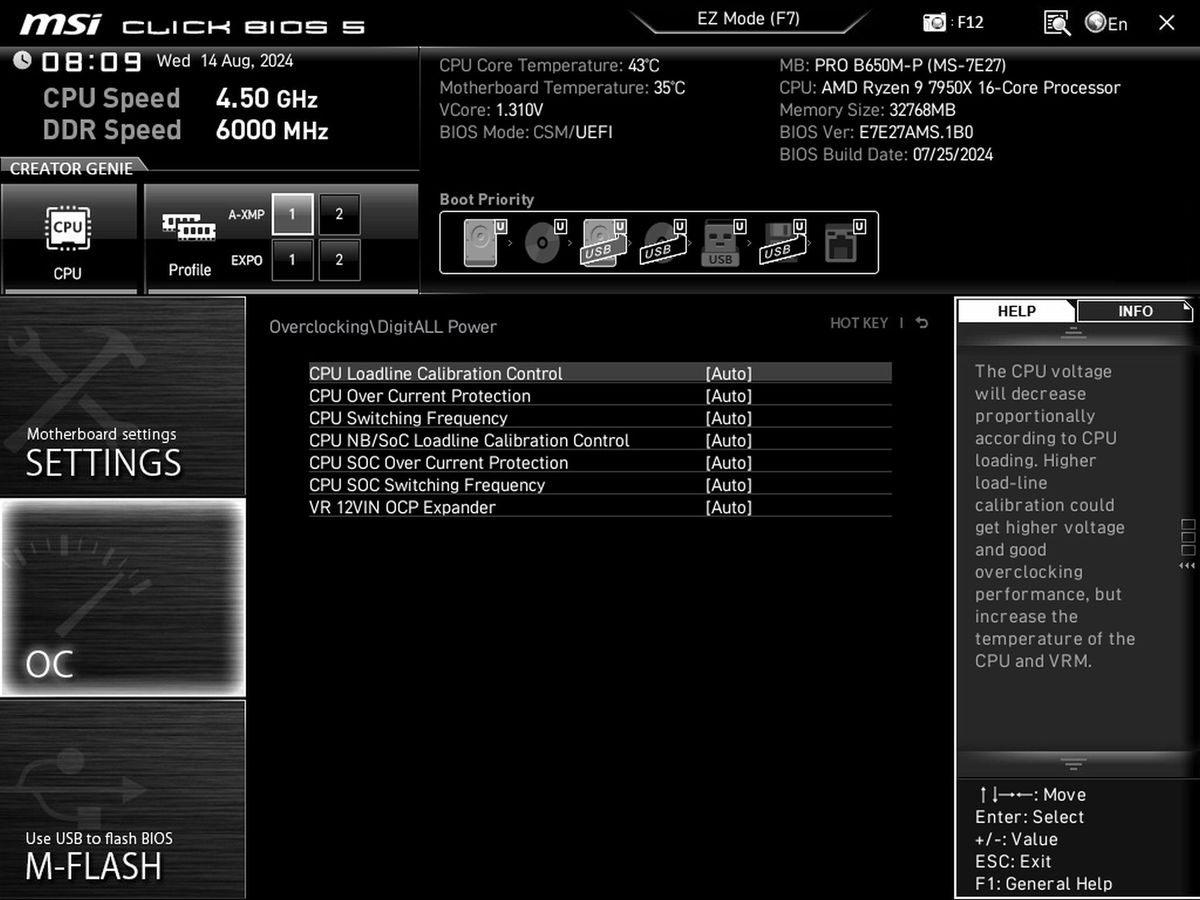Select the CPU Loadline Calibration Control row label
This screenshot has height=900, width=1200.
click(x=436, y=373)
